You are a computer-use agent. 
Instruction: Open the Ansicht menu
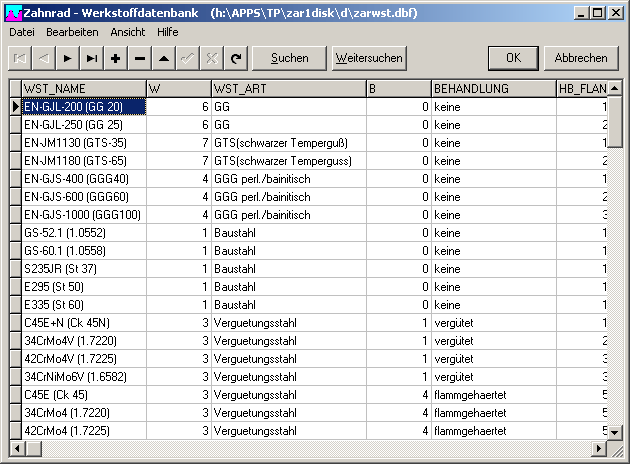(128, 32)
